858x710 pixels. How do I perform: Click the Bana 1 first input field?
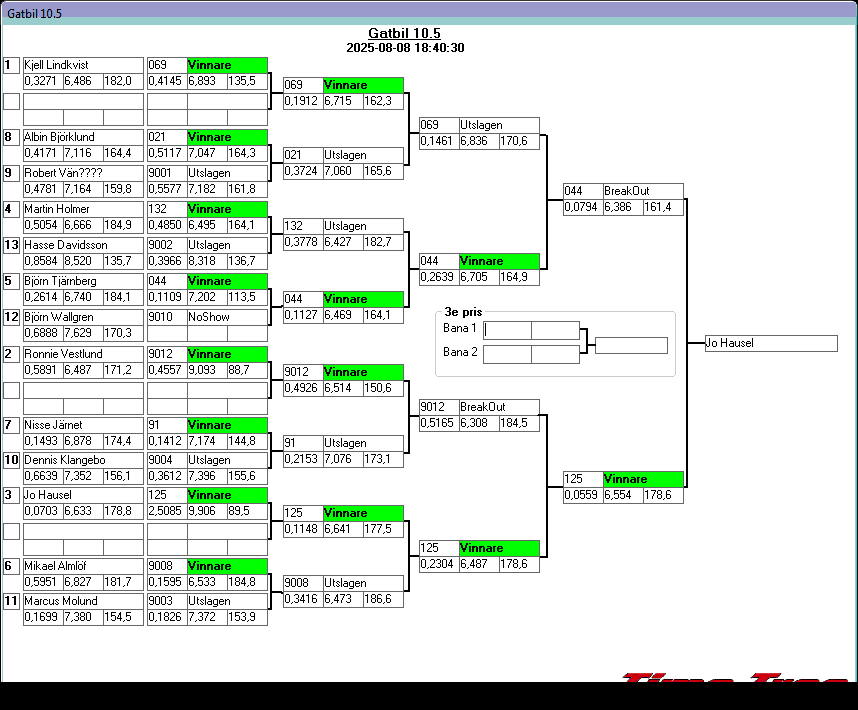point(507,330)
